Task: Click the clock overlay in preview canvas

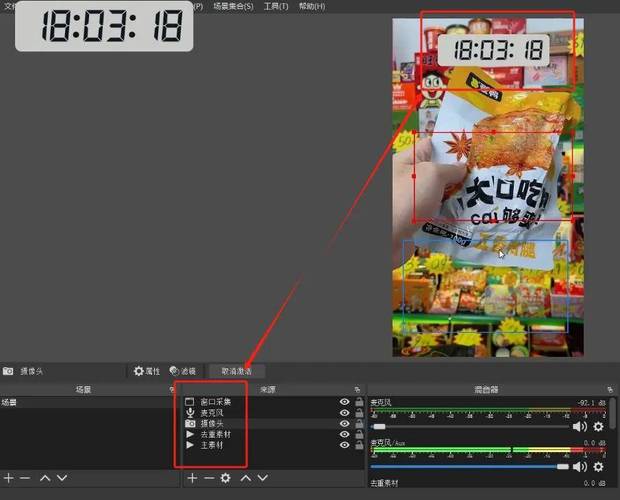Action: click(x=493, y=50)
